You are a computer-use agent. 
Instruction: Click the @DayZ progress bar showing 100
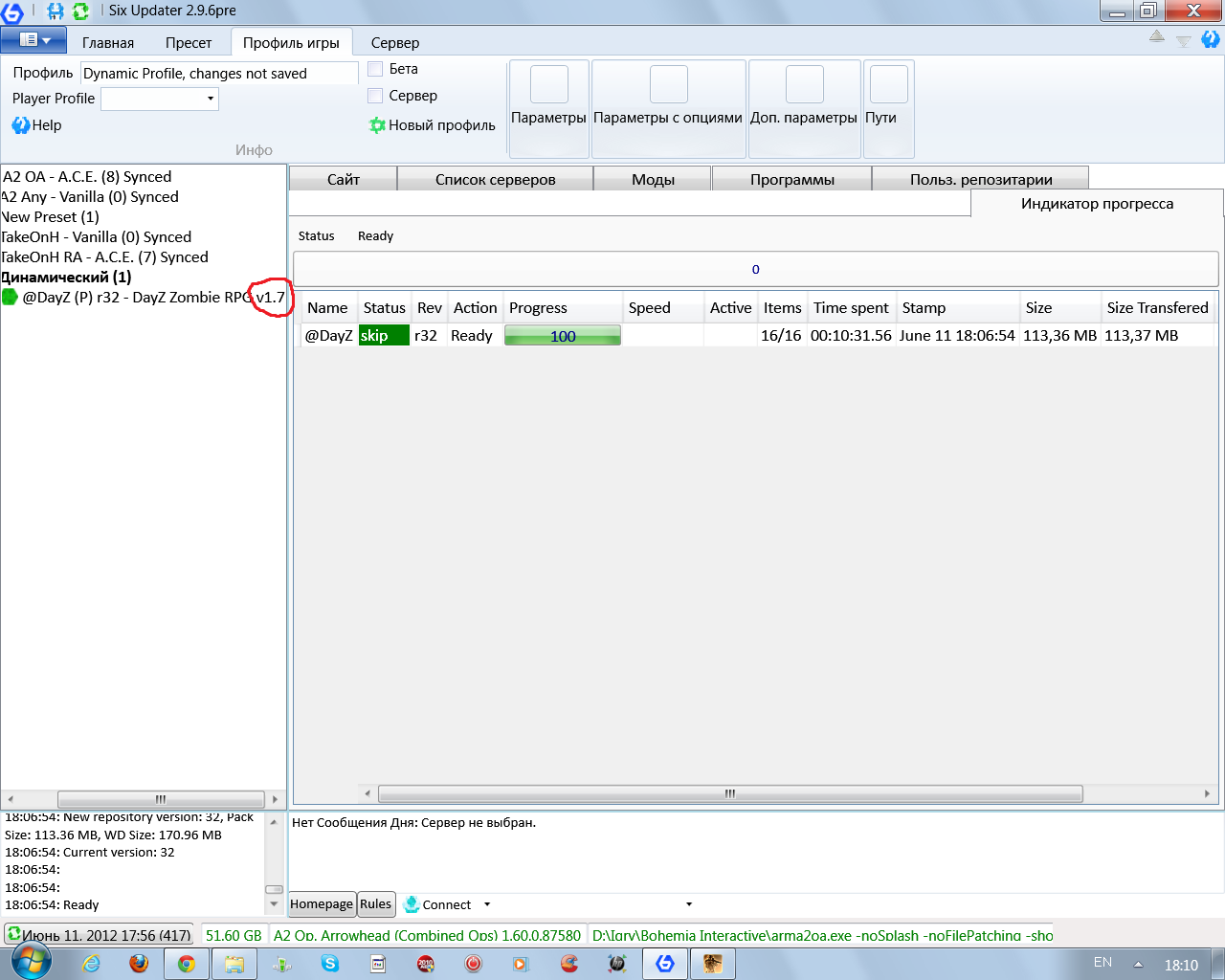point(563,336)
